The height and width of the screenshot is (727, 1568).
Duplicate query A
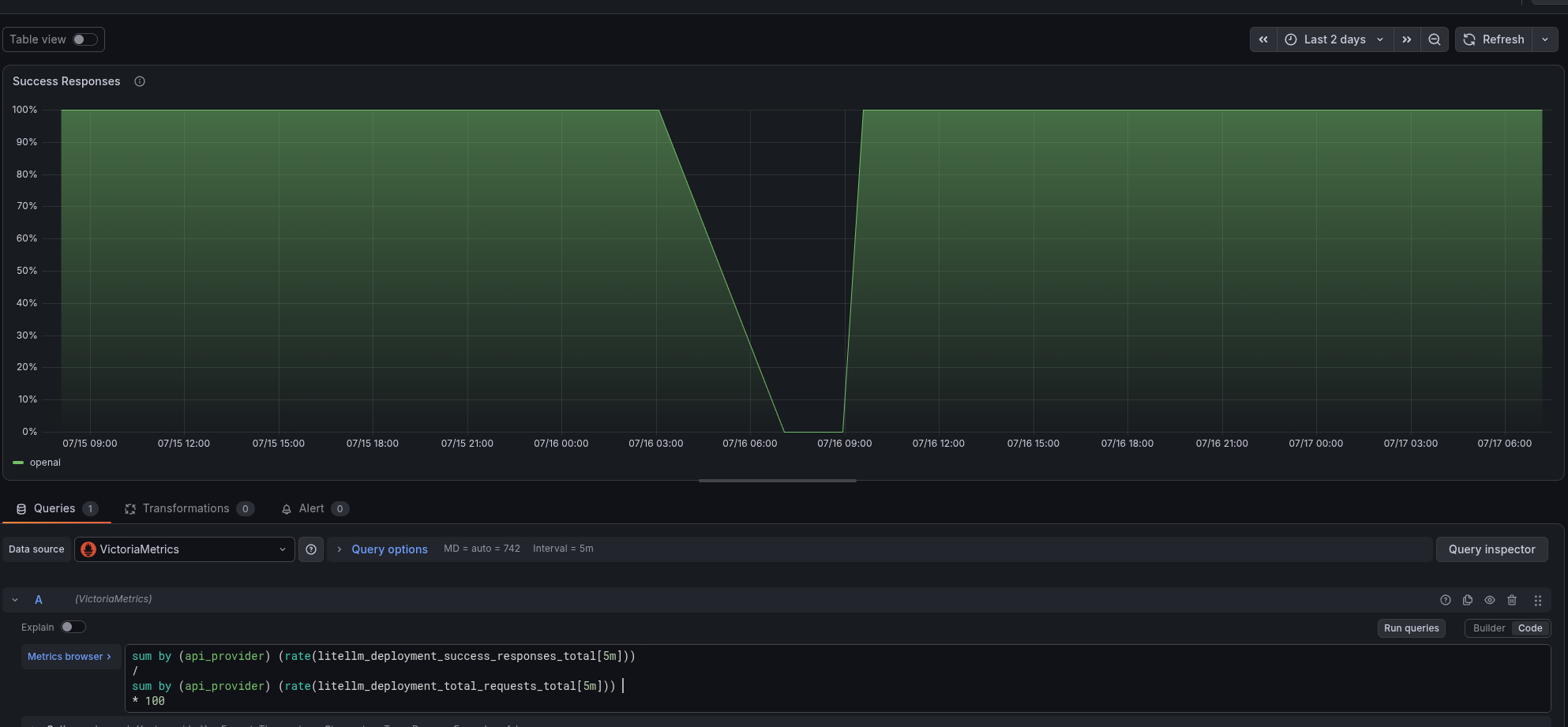coord(1468,600)
